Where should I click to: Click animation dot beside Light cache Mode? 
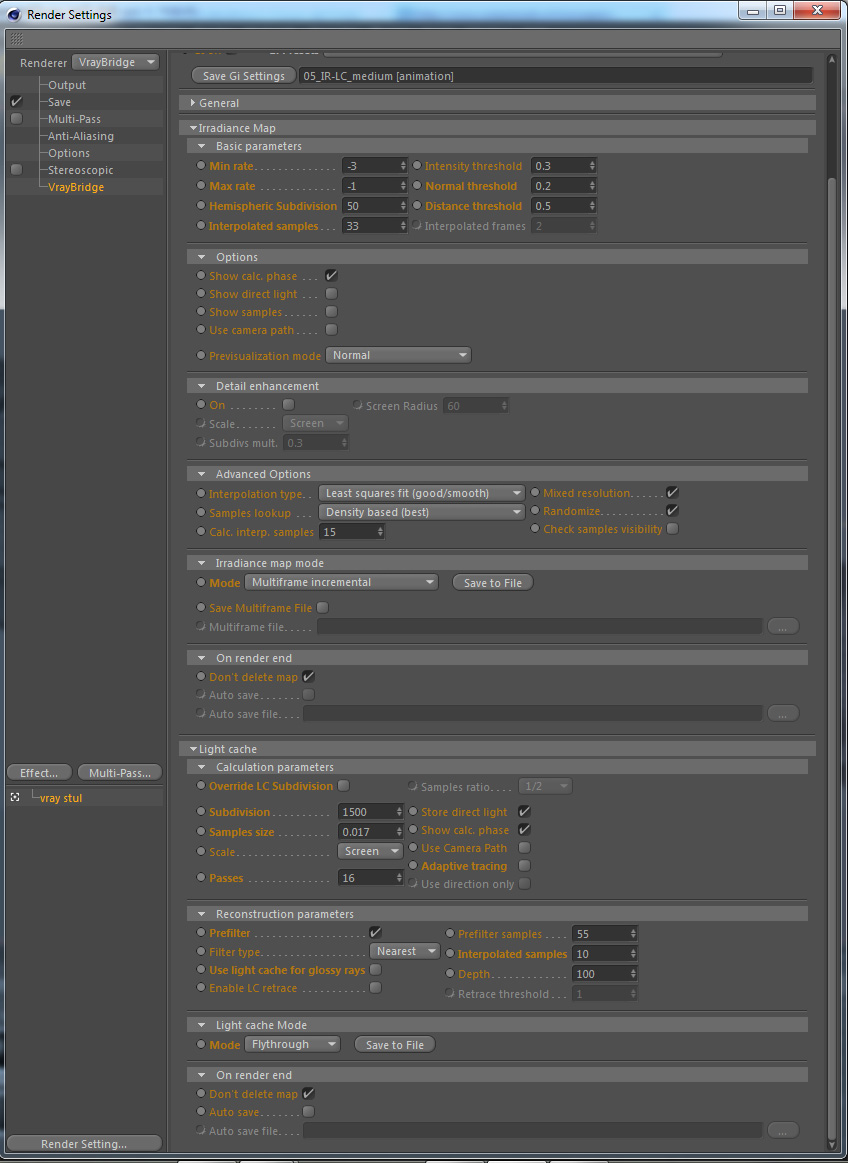(x=201, y=1044)
